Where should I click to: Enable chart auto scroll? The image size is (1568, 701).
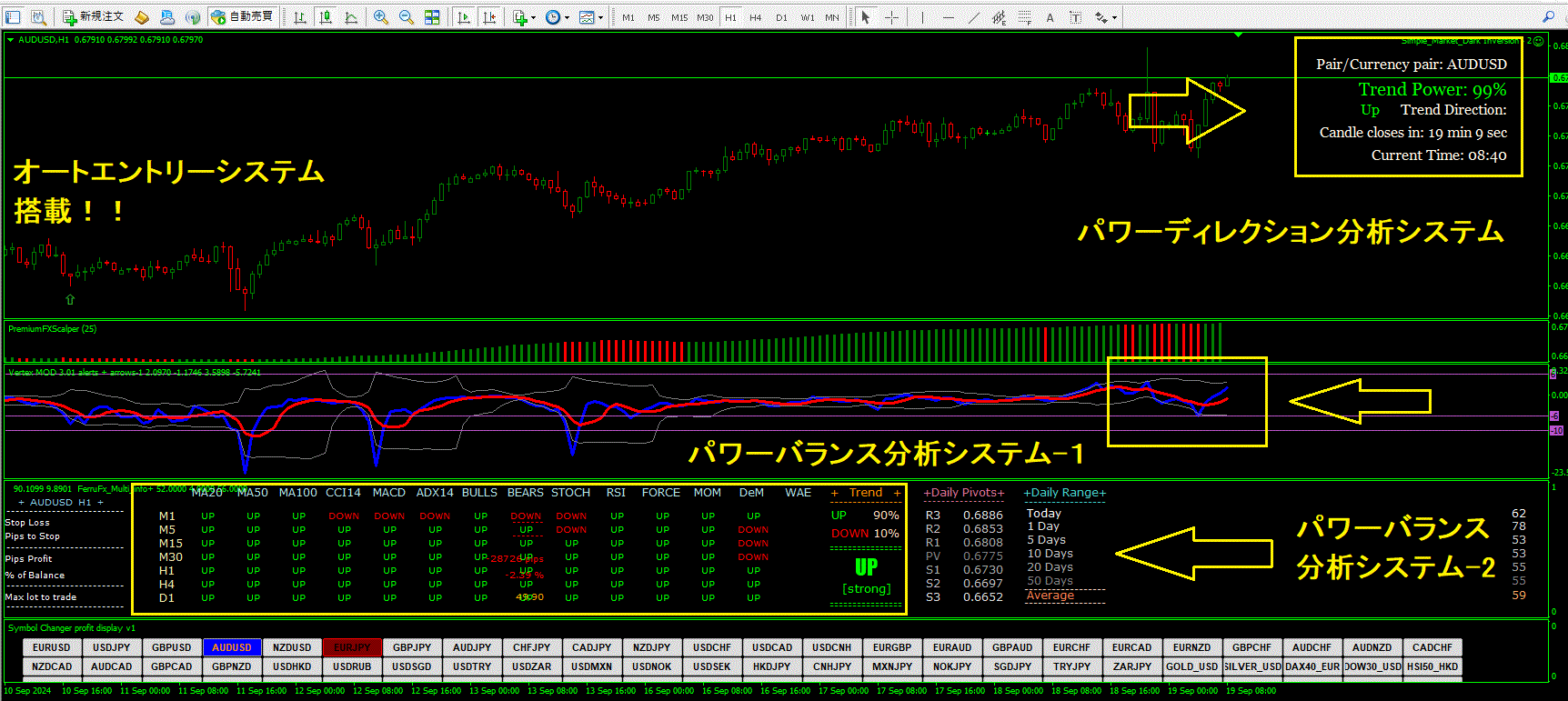pos(464,17)
